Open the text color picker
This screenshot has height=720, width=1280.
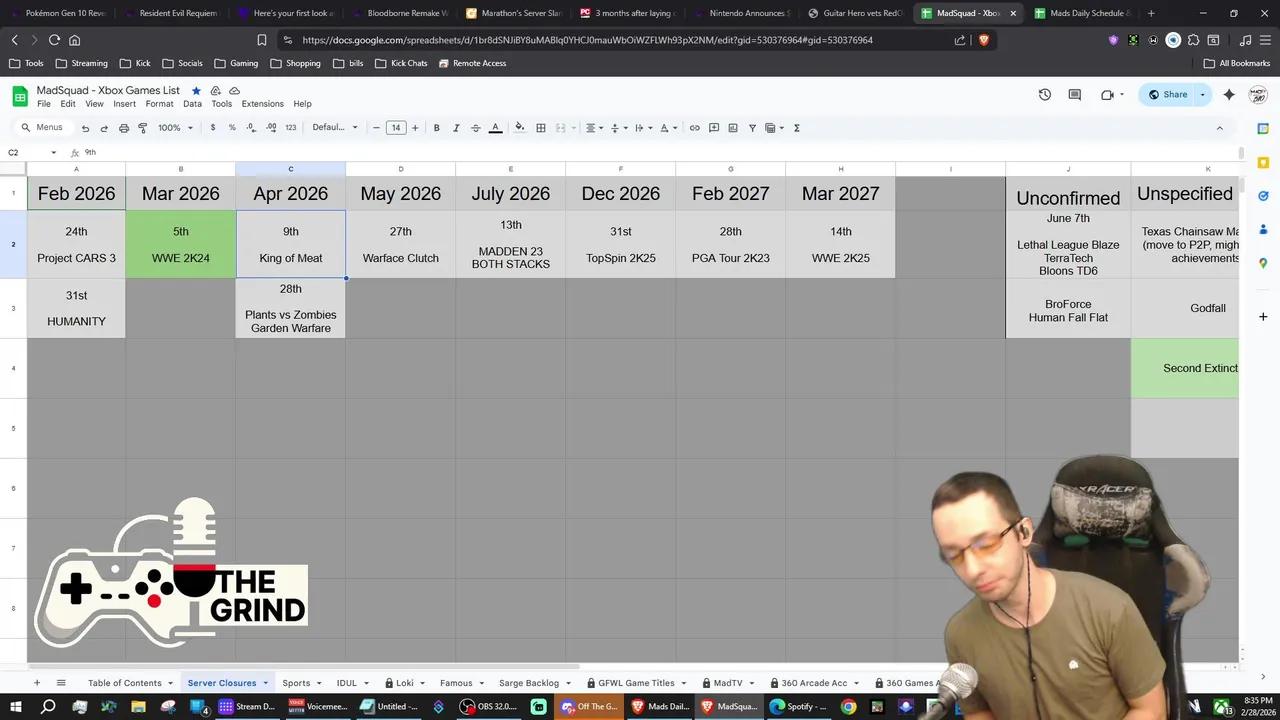pyautogui.click(x=495, y=128)
